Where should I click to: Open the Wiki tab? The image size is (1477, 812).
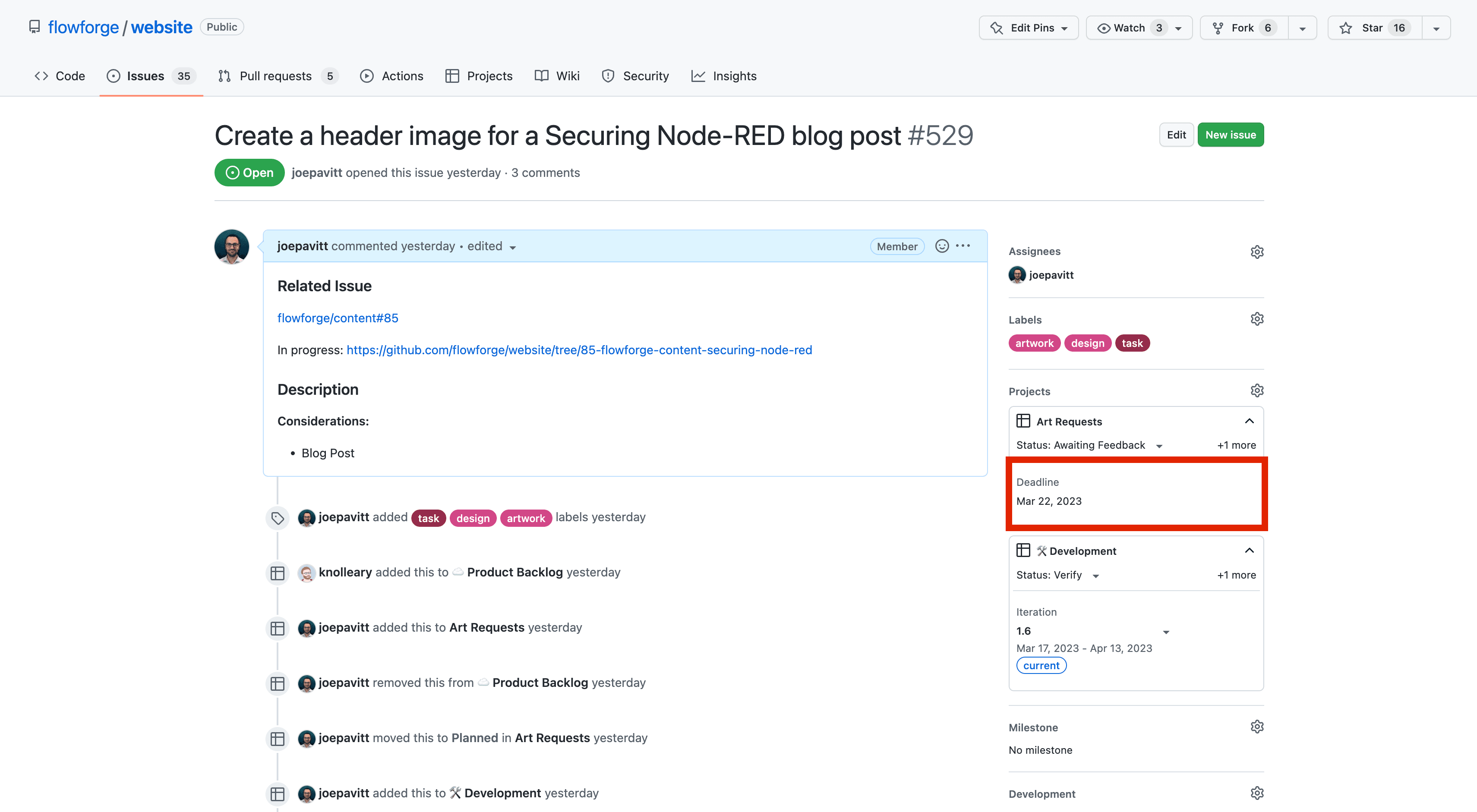(567, 76)
